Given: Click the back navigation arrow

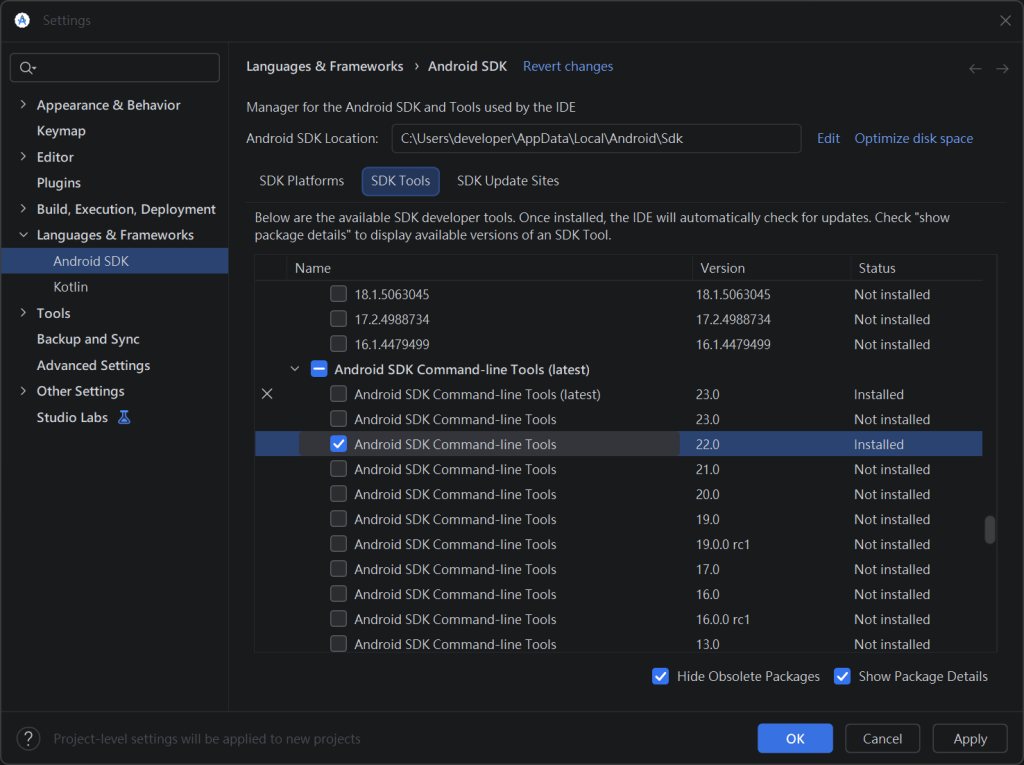Looking at the screenshot, I should click(x=975, y=69).
